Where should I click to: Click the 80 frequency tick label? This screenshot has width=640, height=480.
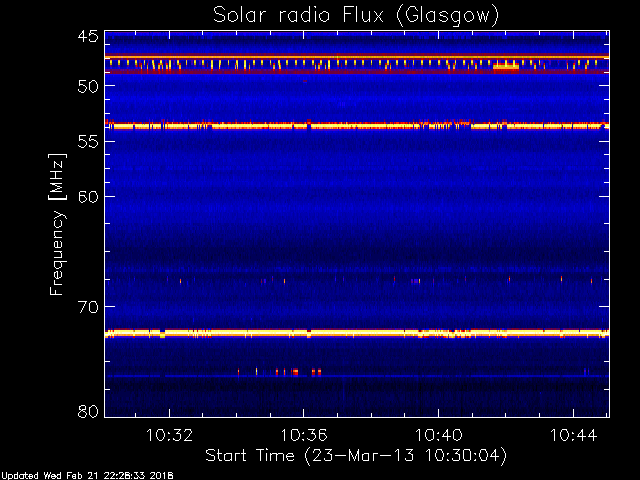click(x=88, y=411)
